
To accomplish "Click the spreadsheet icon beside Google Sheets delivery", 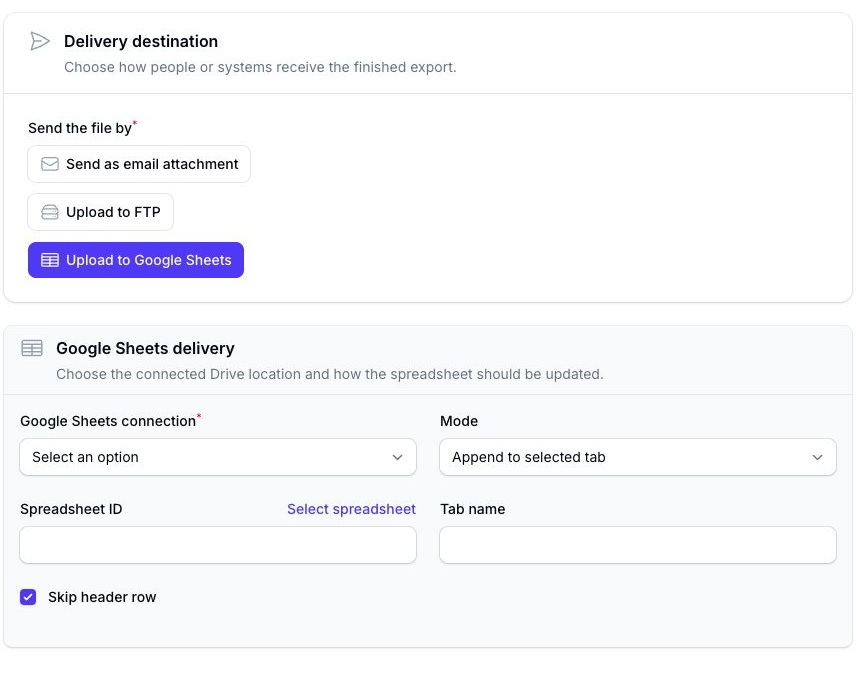I will click(x=32, y=348).
